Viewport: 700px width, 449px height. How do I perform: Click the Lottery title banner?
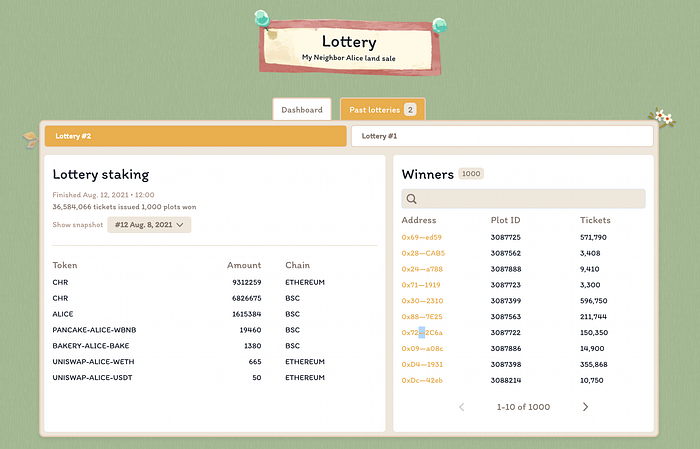[350, 47]
